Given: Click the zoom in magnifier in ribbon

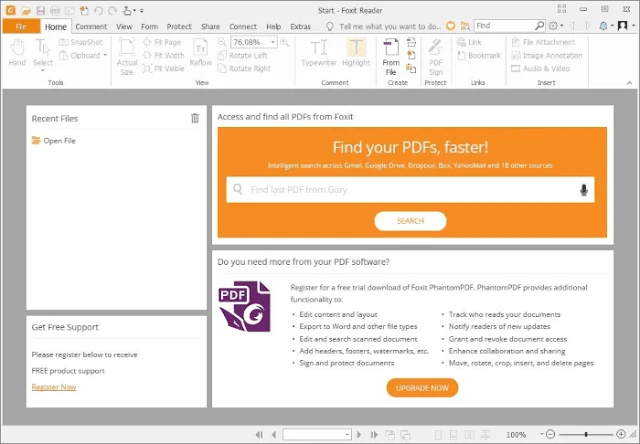Looking at the screenshot, I should [x=284, y=42].
